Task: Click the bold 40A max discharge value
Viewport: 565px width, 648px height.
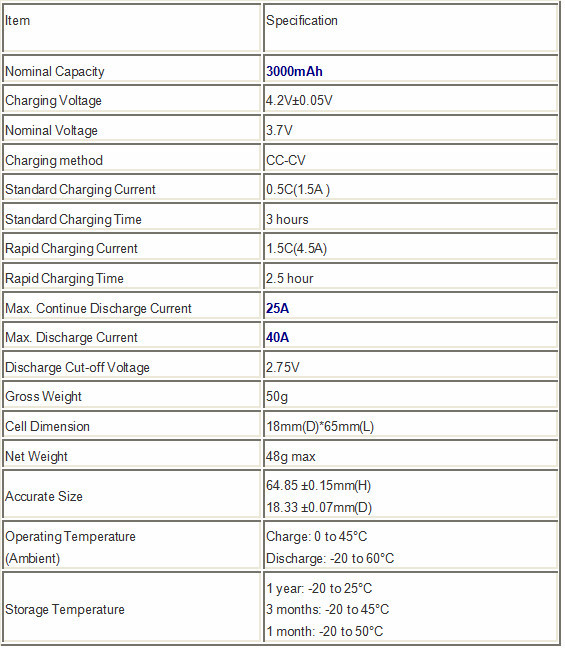Action: [x=277, y=338]
